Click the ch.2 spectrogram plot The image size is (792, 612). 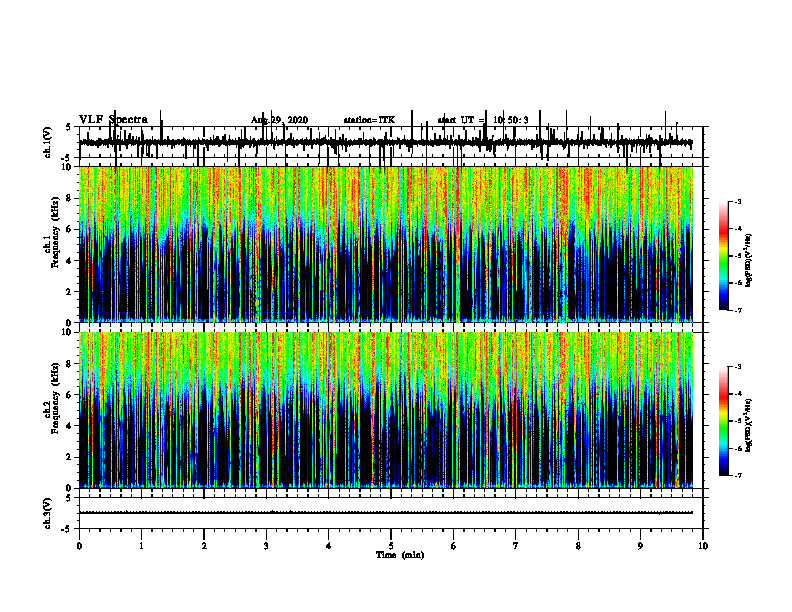(x=386, y=410)
